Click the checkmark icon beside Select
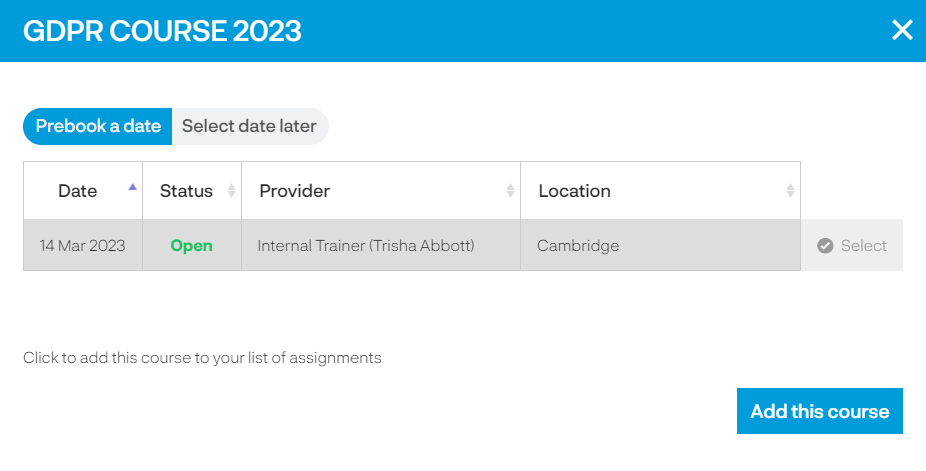Image resolution: width=926 pixels, height=471 pixels. tap(825, 246)
